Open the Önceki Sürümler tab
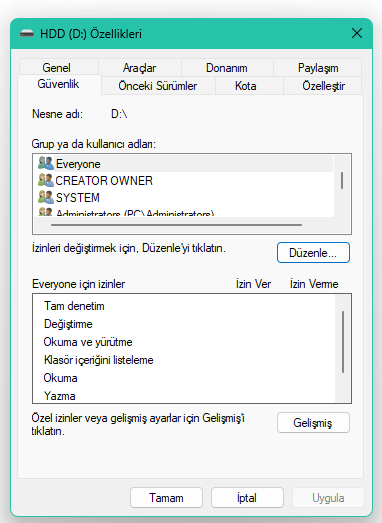 pyautogui.click(x=158, y=86)
